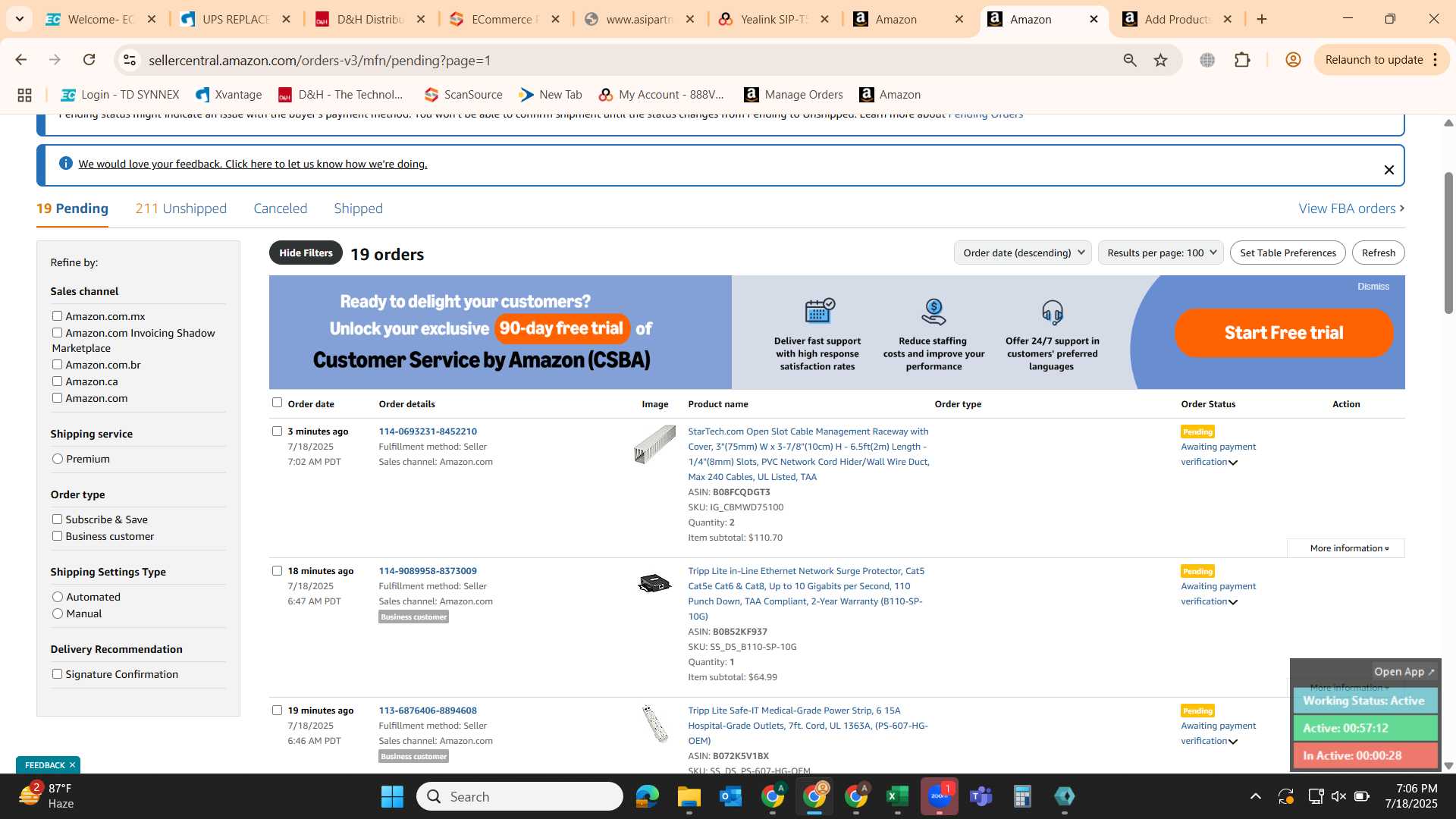Image resolution: width=1456 pixels, height=819 pixels.
Task: Open the weather widget showing 87°F Haze
Action: (47, 796)
